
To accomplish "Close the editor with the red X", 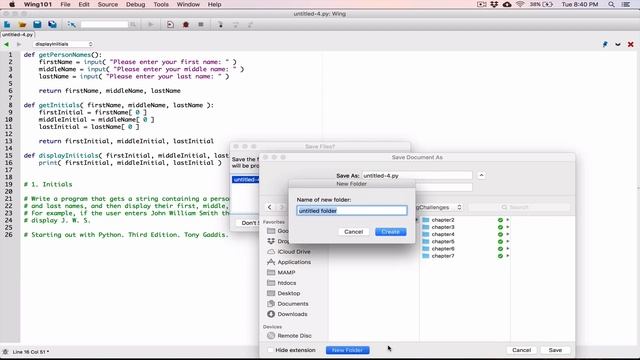I will tap(631, 44).
